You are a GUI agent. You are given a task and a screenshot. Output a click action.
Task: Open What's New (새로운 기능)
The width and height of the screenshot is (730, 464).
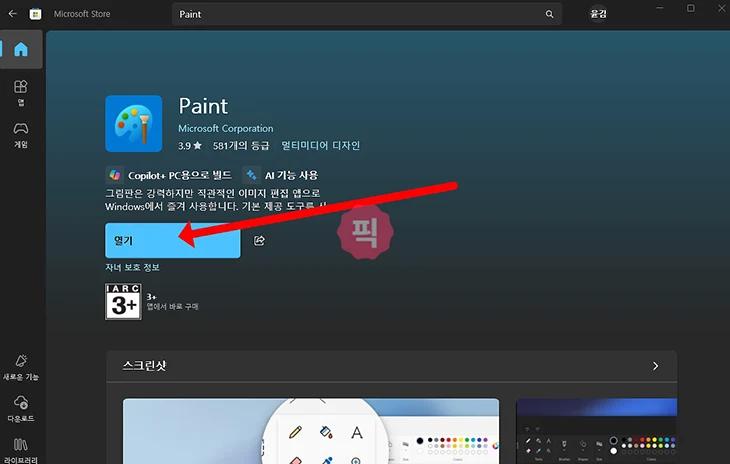point(21,367)
